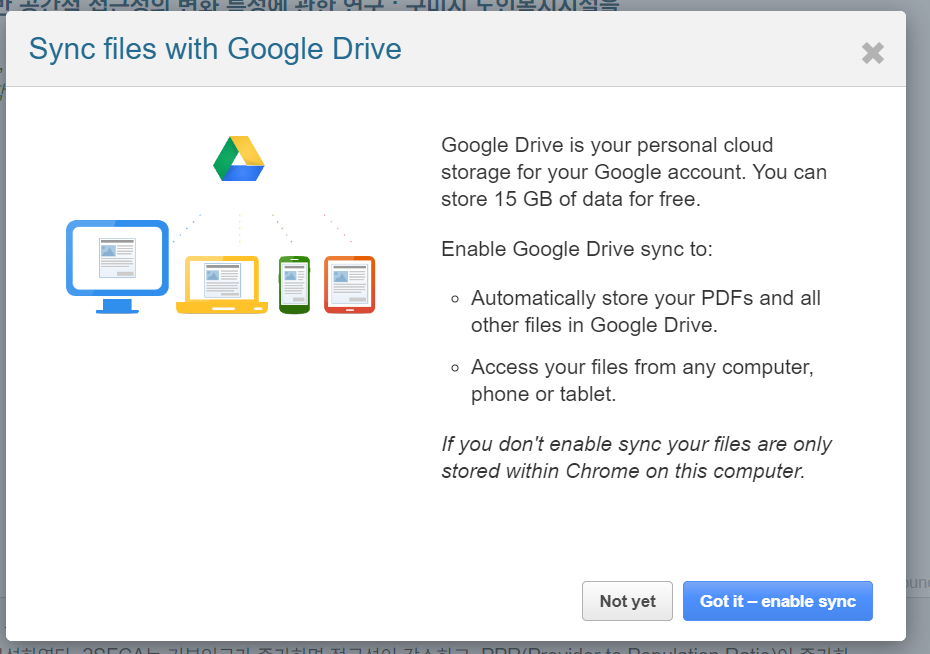Screen dimensions: 930x654
Task: Choose the 'Not yet' button
Action: point(627,601)
